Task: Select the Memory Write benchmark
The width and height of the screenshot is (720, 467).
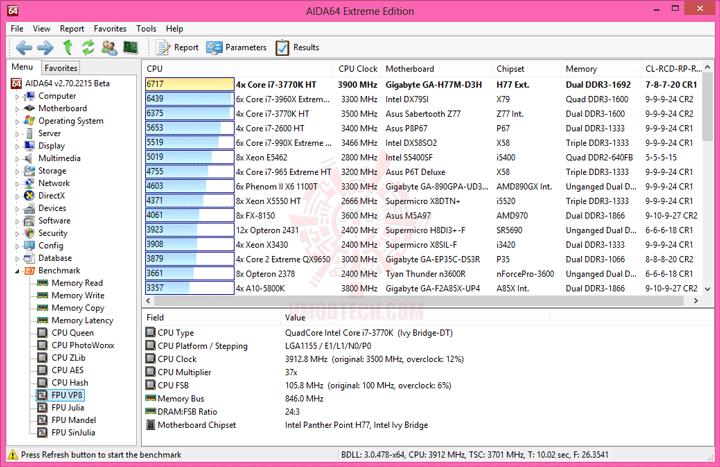Action: (78, 295)
